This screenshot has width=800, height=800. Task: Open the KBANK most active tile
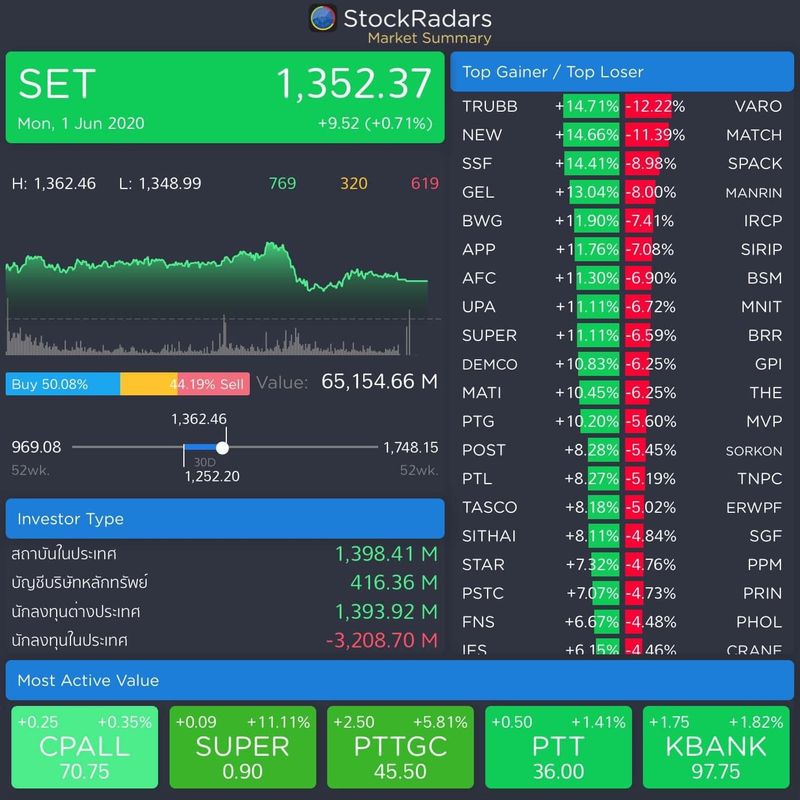tap(716, 748)
